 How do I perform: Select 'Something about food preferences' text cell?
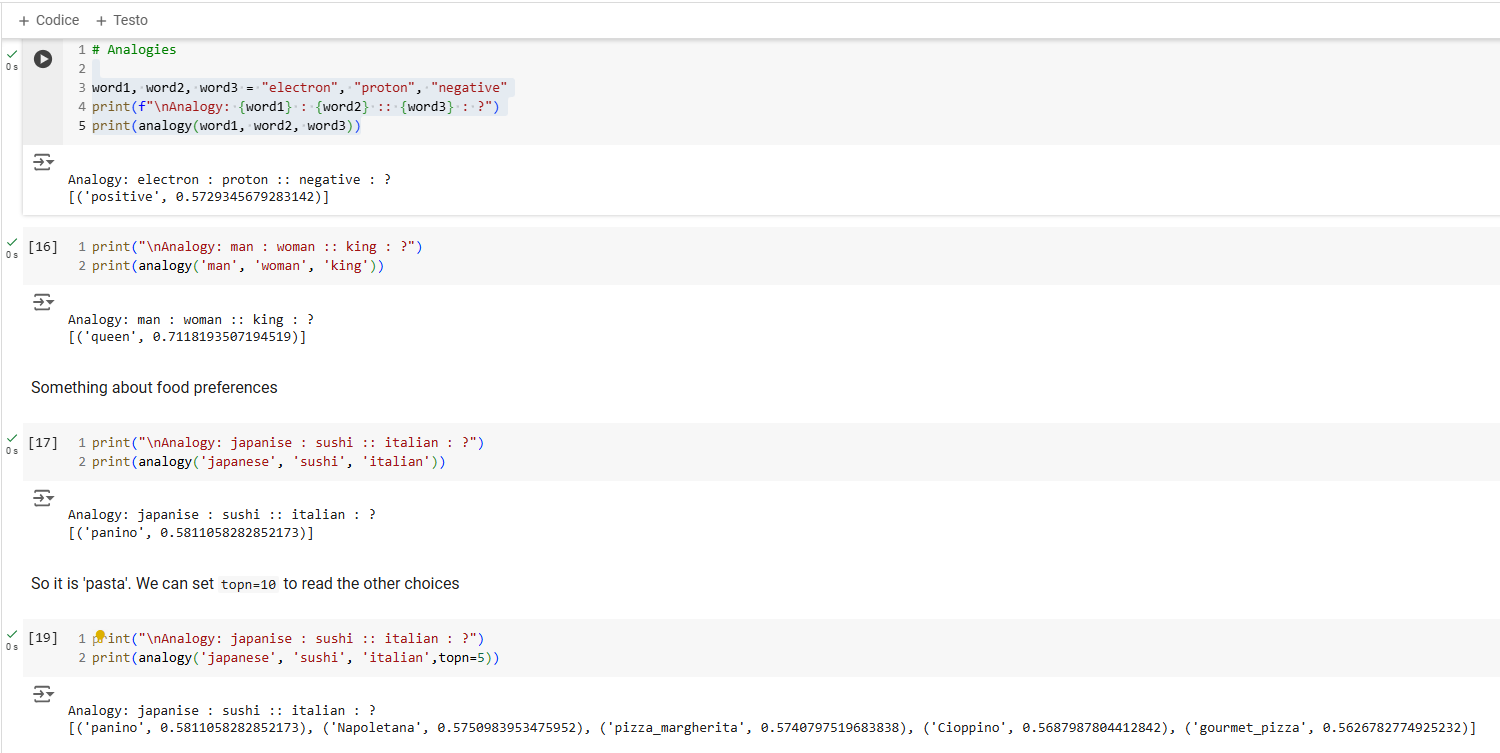pos(154,388)
